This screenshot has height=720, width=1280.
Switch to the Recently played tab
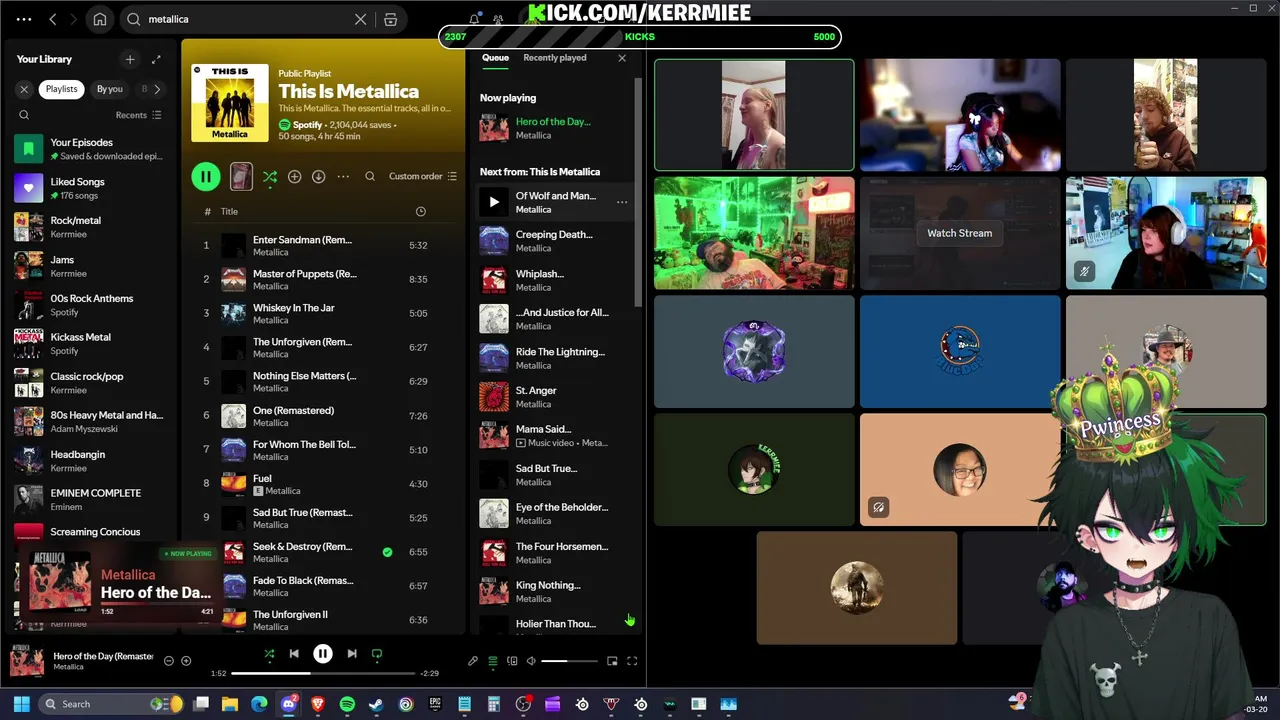(555, 58)
